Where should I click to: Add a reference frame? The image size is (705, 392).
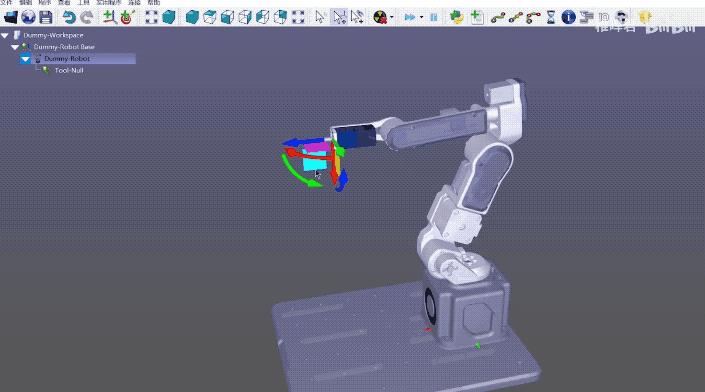109,18
